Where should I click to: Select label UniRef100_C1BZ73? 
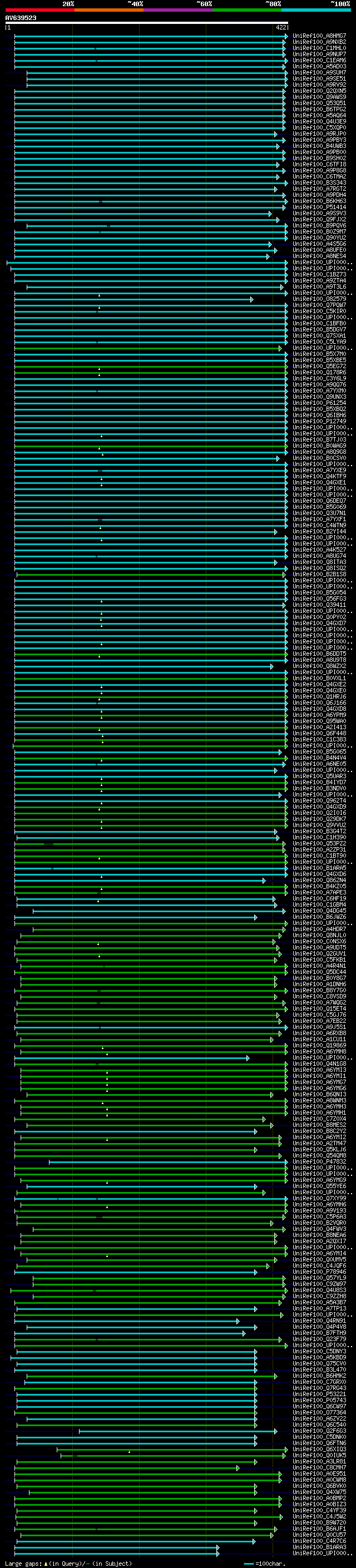point(319,275)
